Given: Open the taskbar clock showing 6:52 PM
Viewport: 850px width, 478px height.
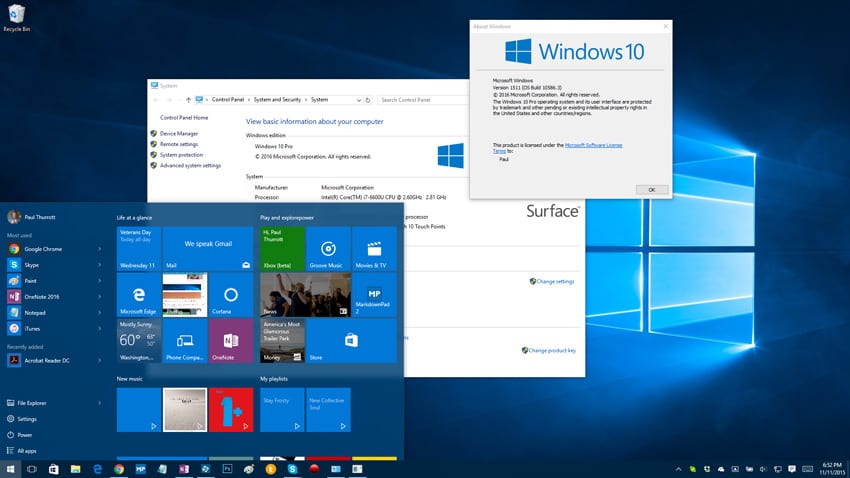Looking at the screenshot, I should tap(832, 469).
